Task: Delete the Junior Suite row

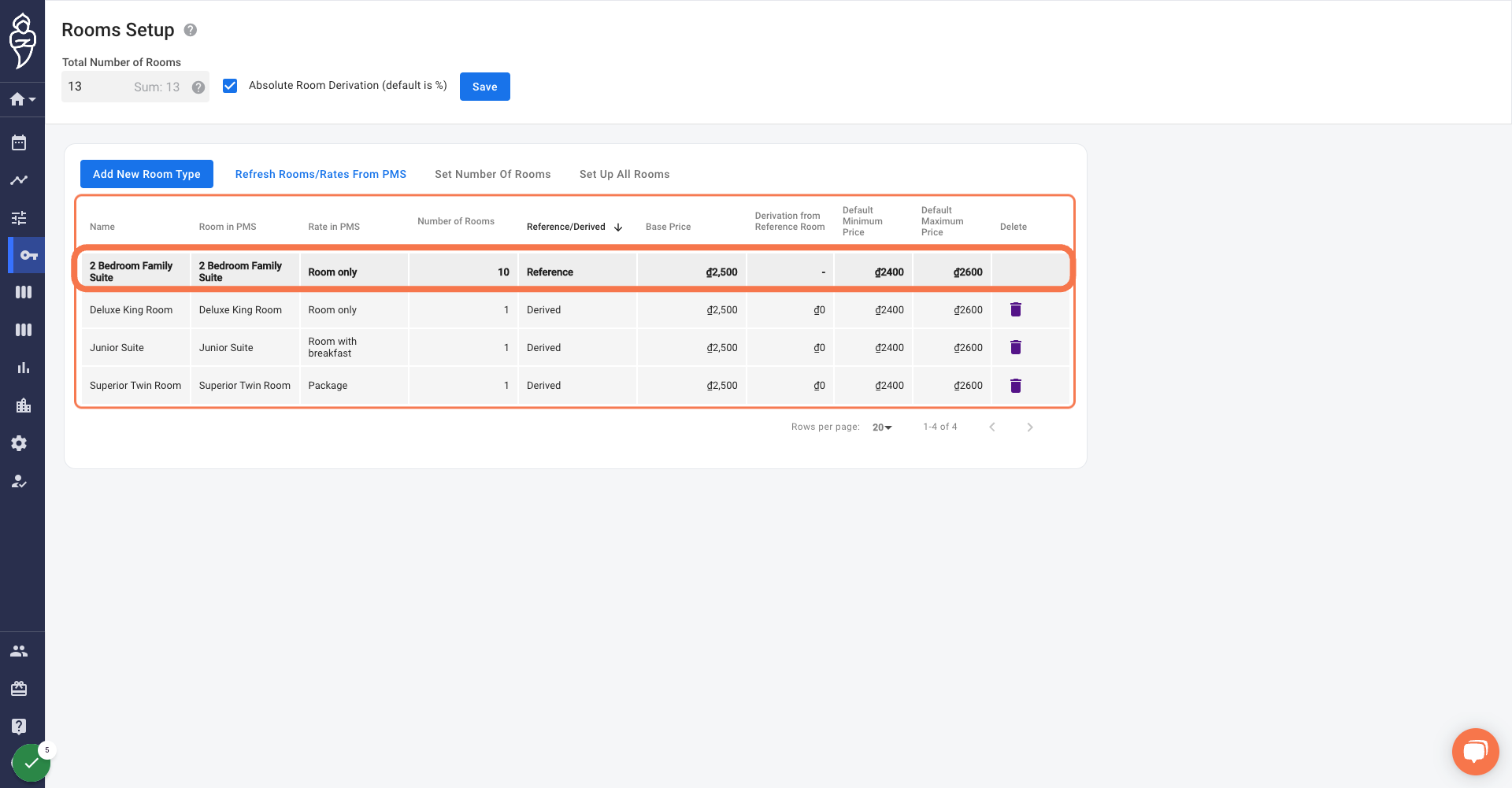Action: 1016,347
